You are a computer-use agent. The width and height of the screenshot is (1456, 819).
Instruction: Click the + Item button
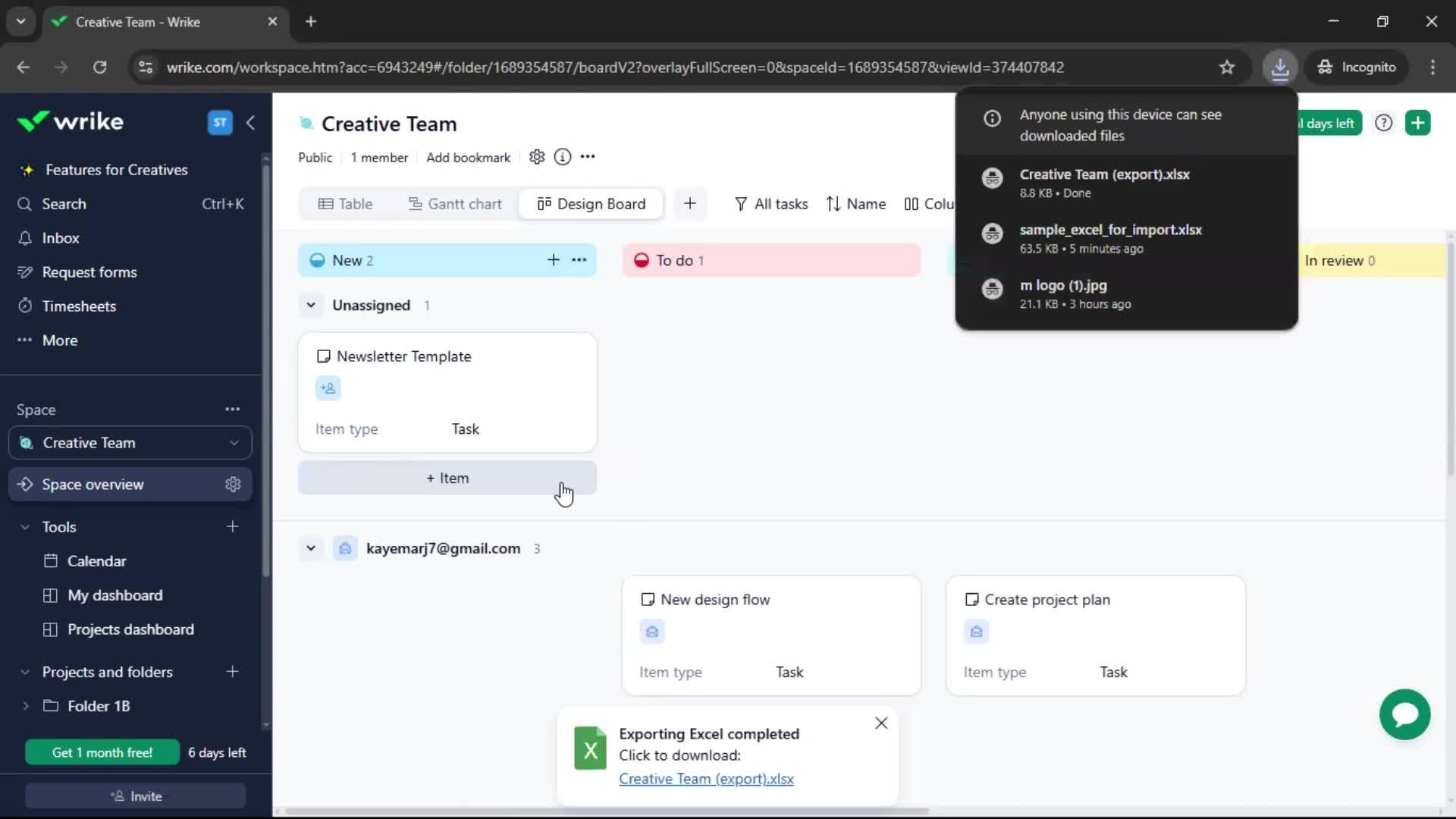pyautogui.click(x=447, y=479)
